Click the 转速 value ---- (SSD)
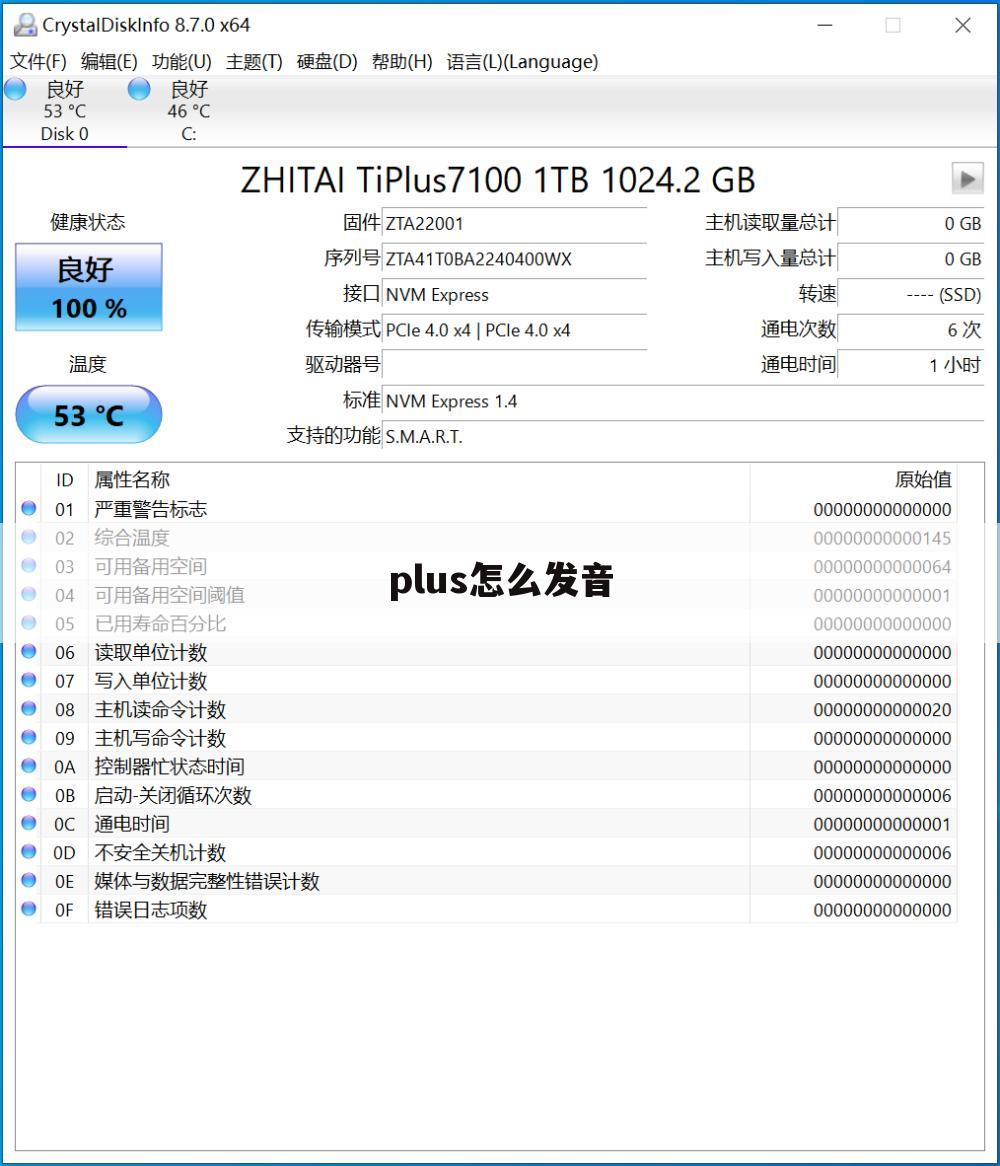The width and height of the screenshot is (1000, 1166). (911, 294)
